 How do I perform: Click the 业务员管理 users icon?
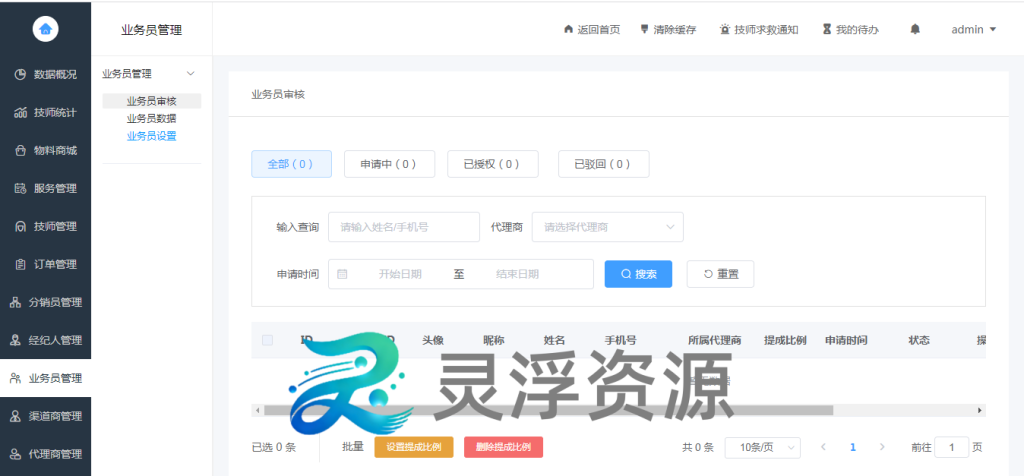click(x=16, y=378)
